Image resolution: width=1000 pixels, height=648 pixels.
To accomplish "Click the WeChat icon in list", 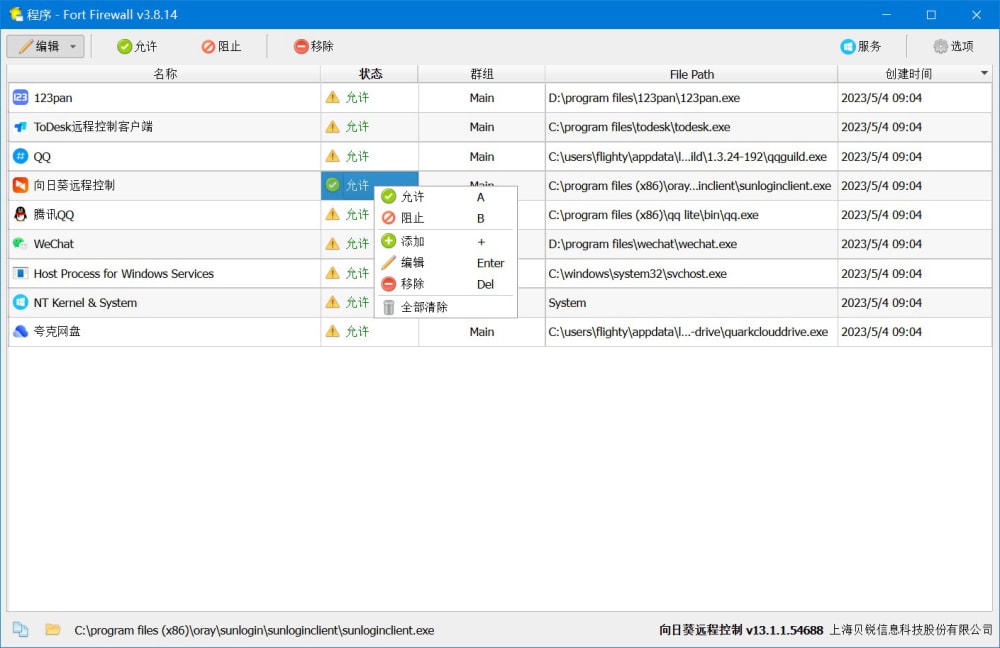I will (20, 244).
